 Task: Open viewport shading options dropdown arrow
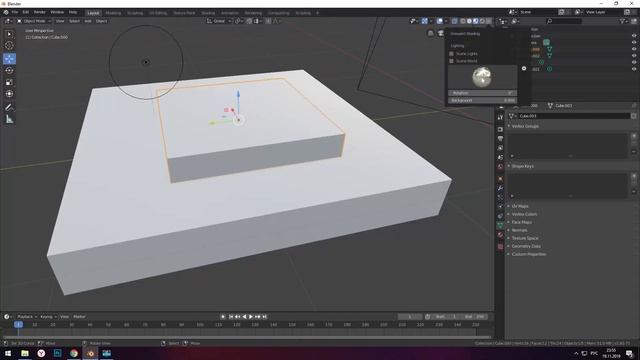(x=489, y=21)
